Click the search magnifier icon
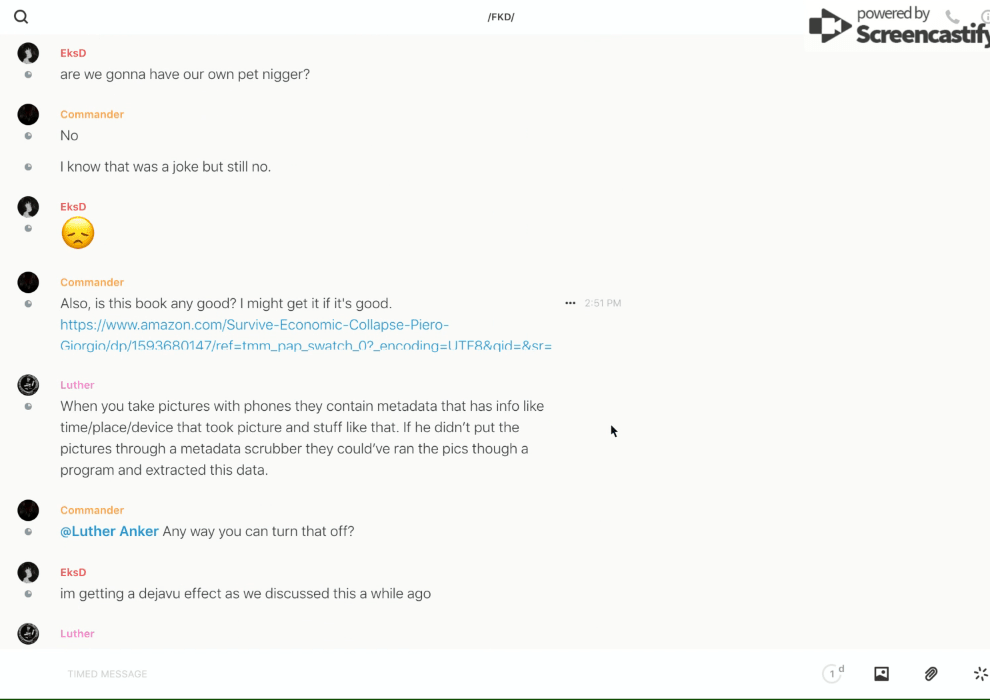990x700 pixels. (x=21, y=17)
